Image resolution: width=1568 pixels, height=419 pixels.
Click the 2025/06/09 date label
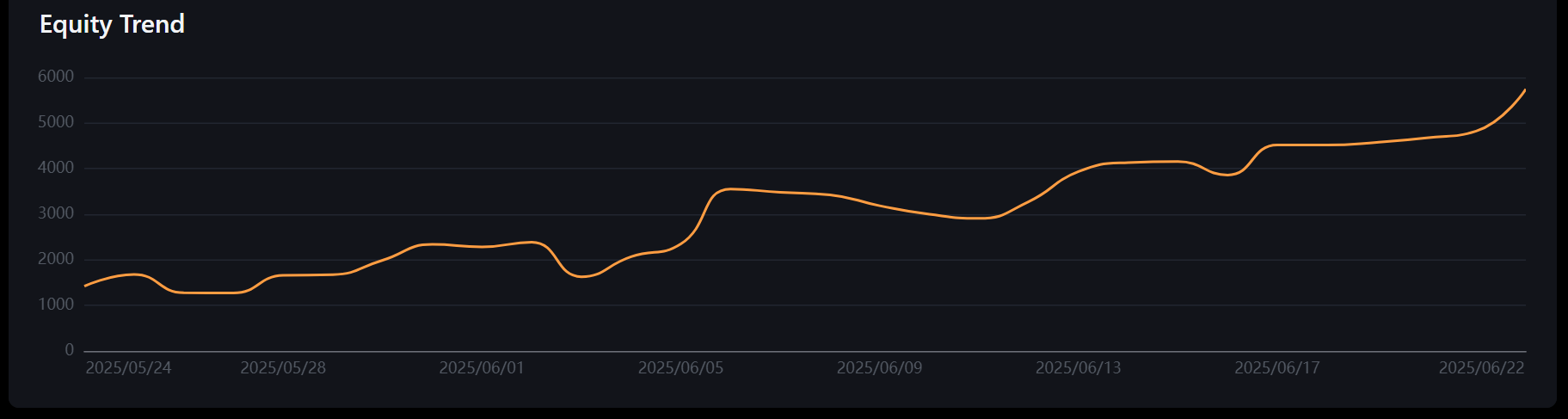click(x=879, y=368)
